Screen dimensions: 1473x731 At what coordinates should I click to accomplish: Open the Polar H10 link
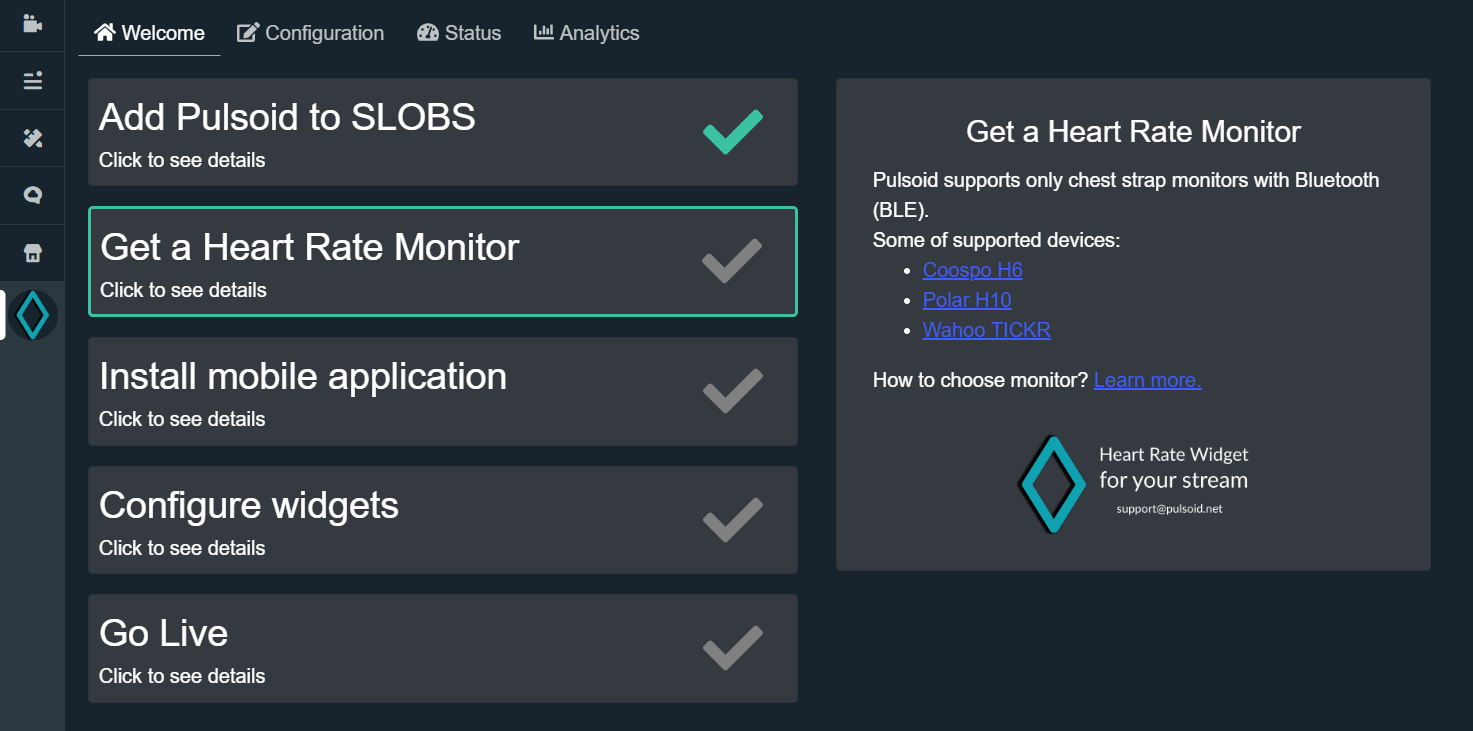(967, 300)
